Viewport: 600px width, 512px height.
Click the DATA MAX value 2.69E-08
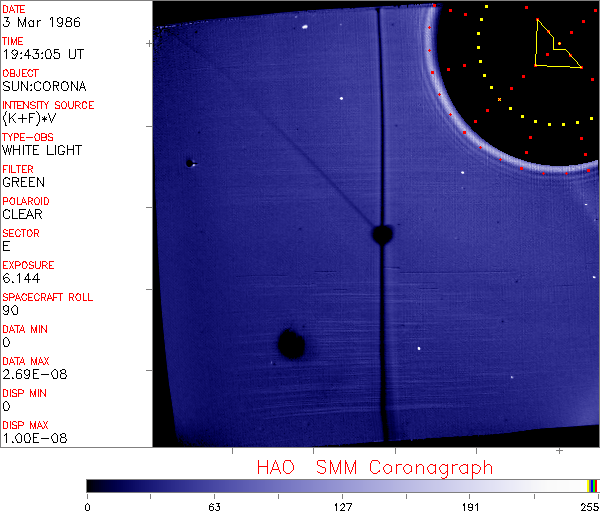pos(34,374)
